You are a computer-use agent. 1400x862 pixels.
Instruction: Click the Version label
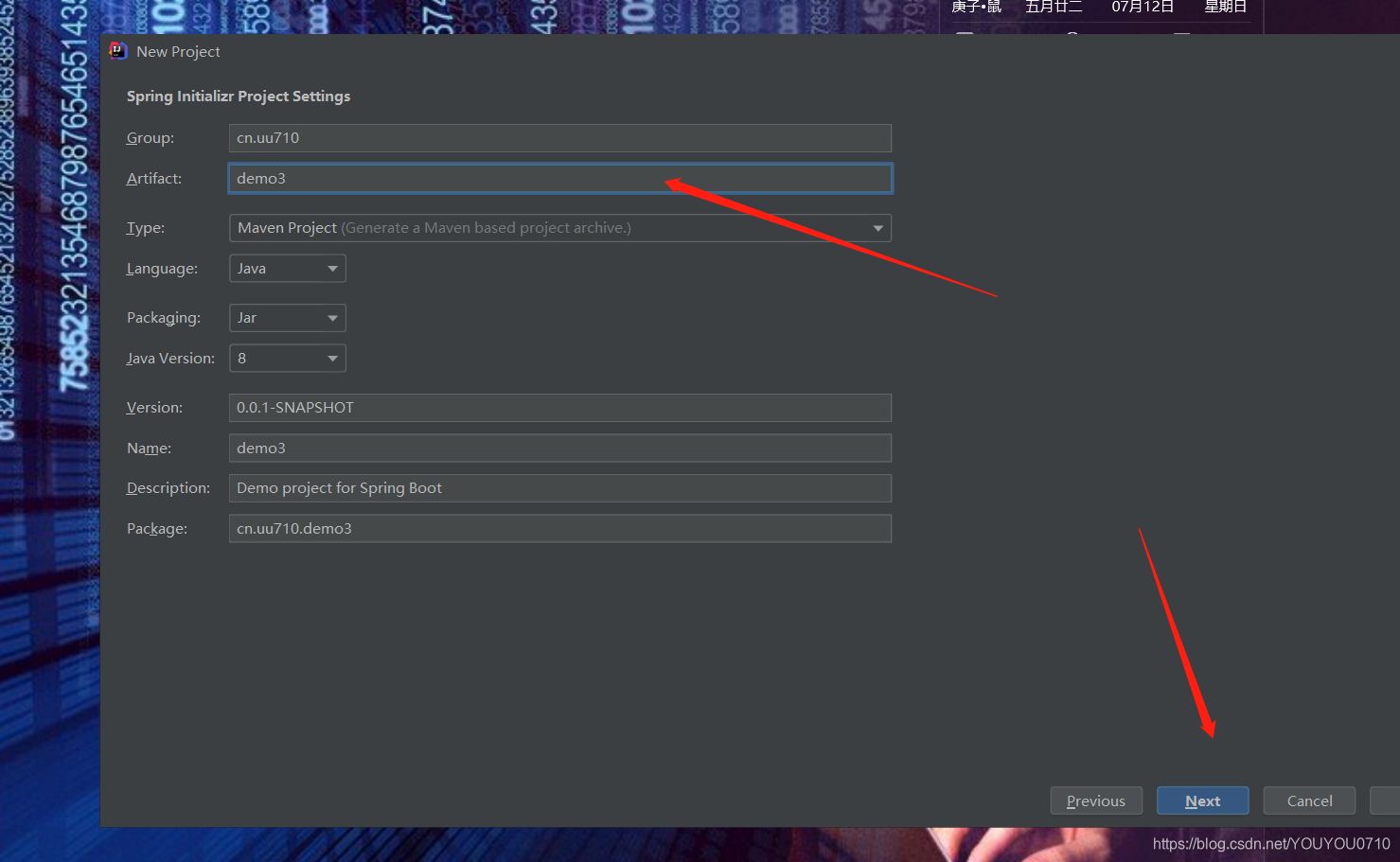point(154,408)
